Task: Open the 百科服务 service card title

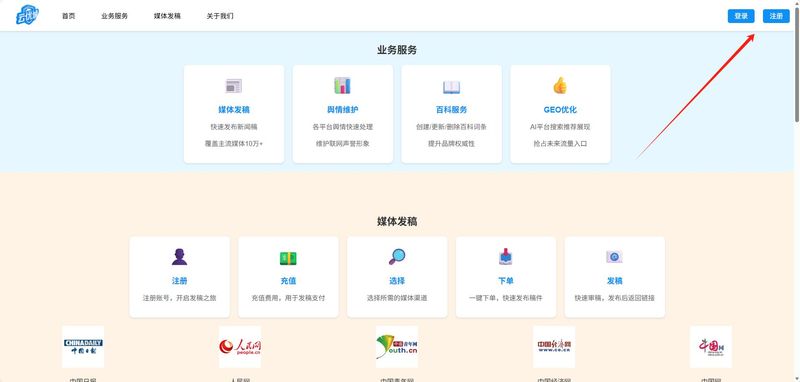Action: point(452,110)
